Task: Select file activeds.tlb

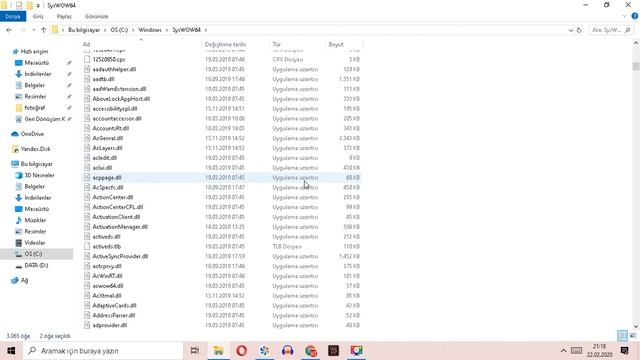Action: (x=106, y=247)
